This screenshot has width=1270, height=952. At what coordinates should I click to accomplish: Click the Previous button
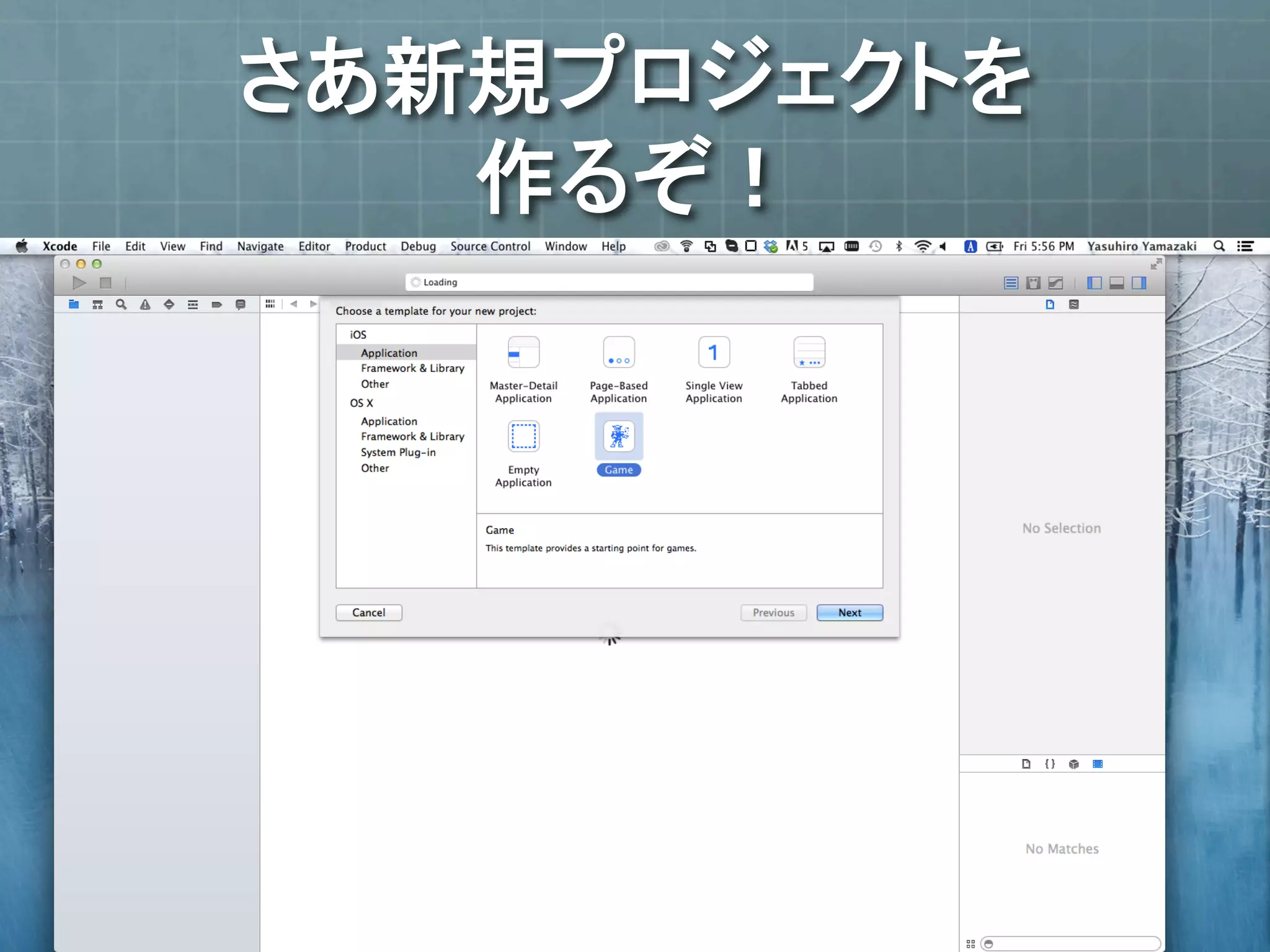773,612
